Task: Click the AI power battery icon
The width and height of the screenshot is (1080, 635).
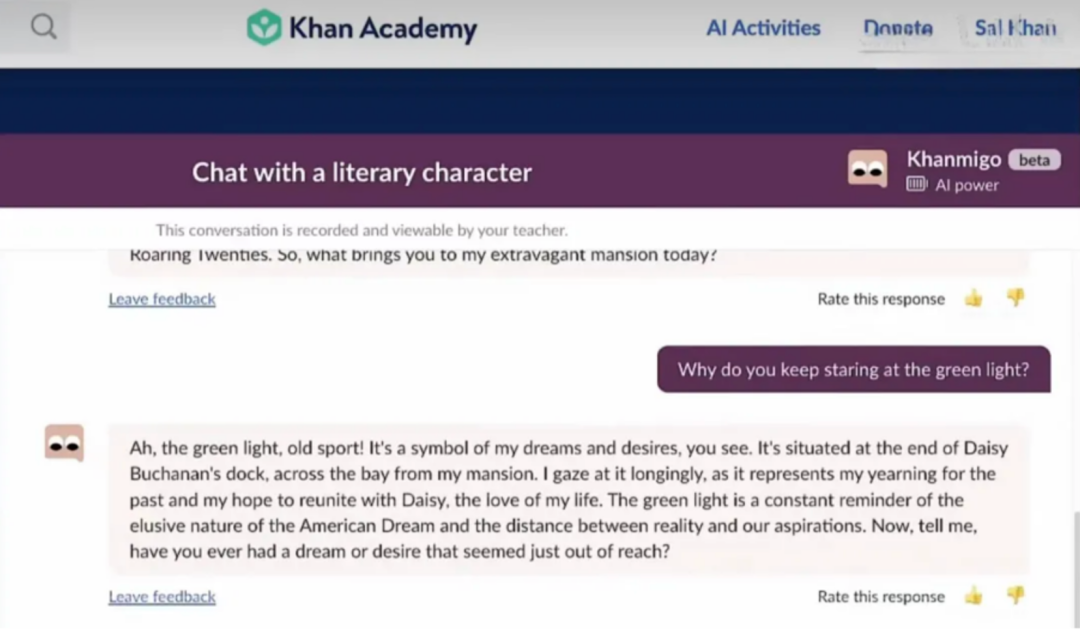Action: pos(916,184)
